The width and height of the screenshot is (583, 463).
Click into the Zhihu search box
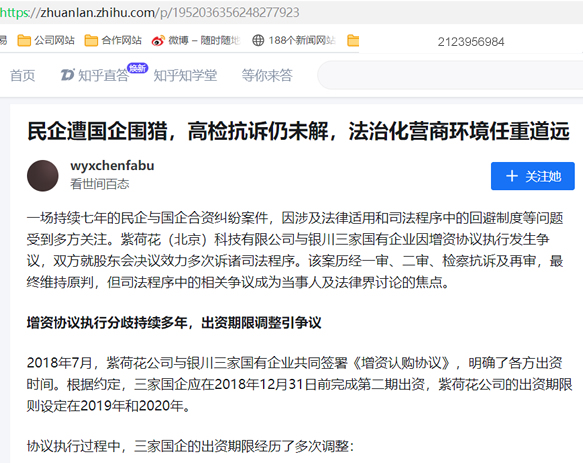click(x=450, y=75)
